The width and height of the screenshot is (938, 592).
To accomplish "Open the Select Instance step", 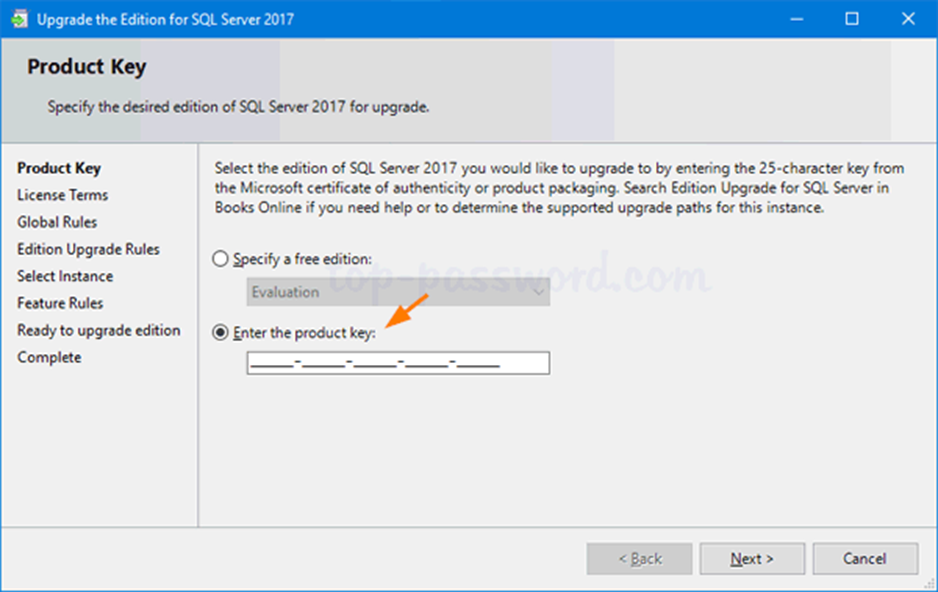I will (65, 276).
